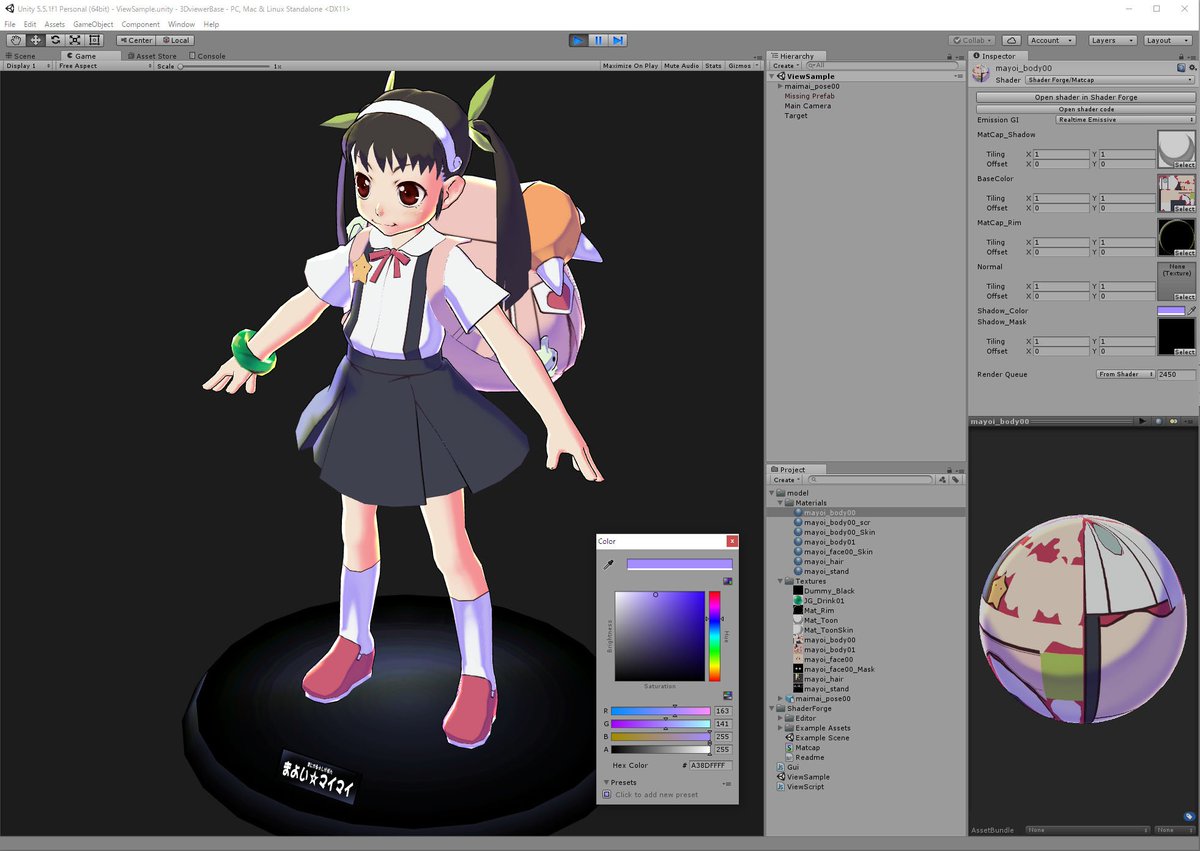The width and height of the screenshot is (1200, 851).
Task: Toggle the Hierarchy panel lock icon
Action: coord(949,56)
